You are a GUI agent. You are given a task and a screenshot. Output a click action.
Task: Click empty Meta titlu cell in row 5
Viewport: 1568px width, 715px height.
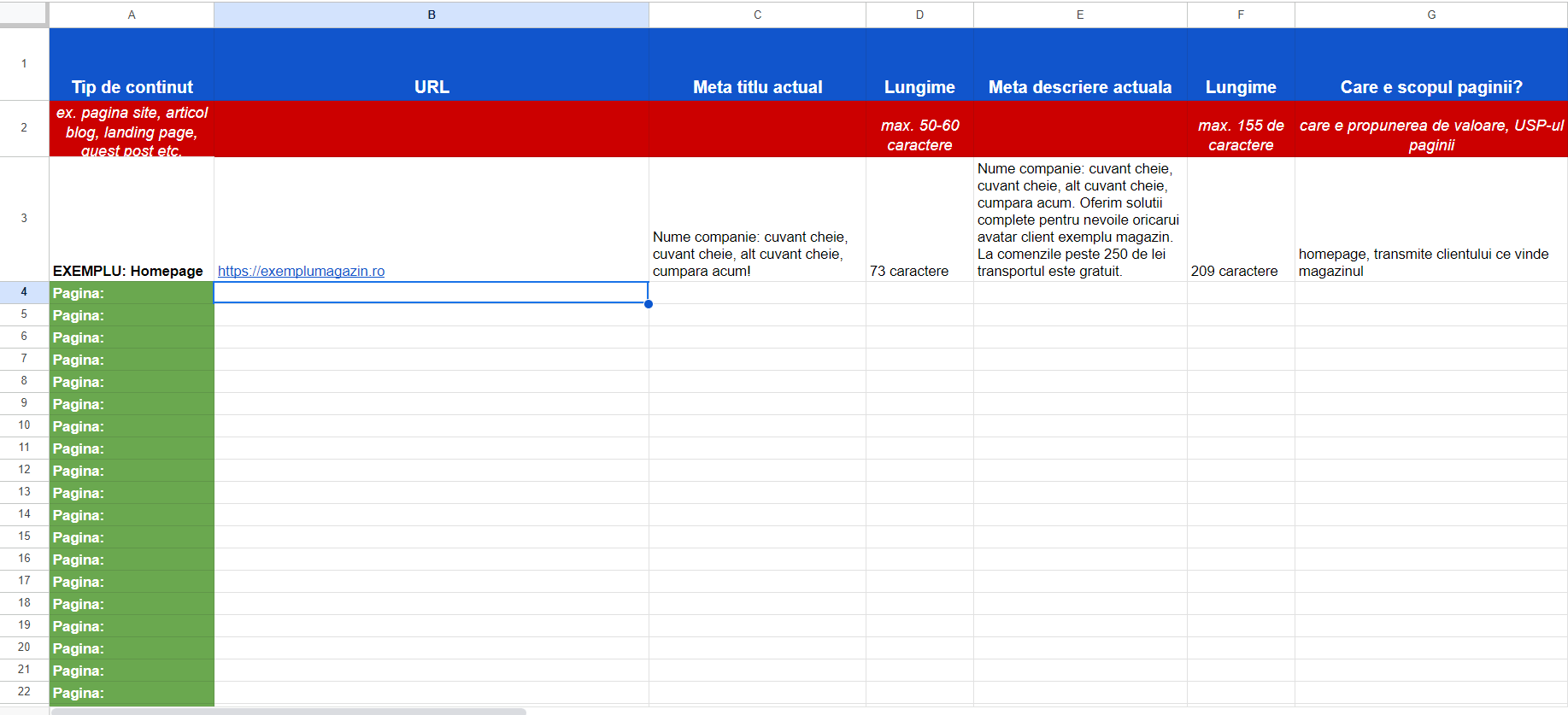[x=757, y=315]
